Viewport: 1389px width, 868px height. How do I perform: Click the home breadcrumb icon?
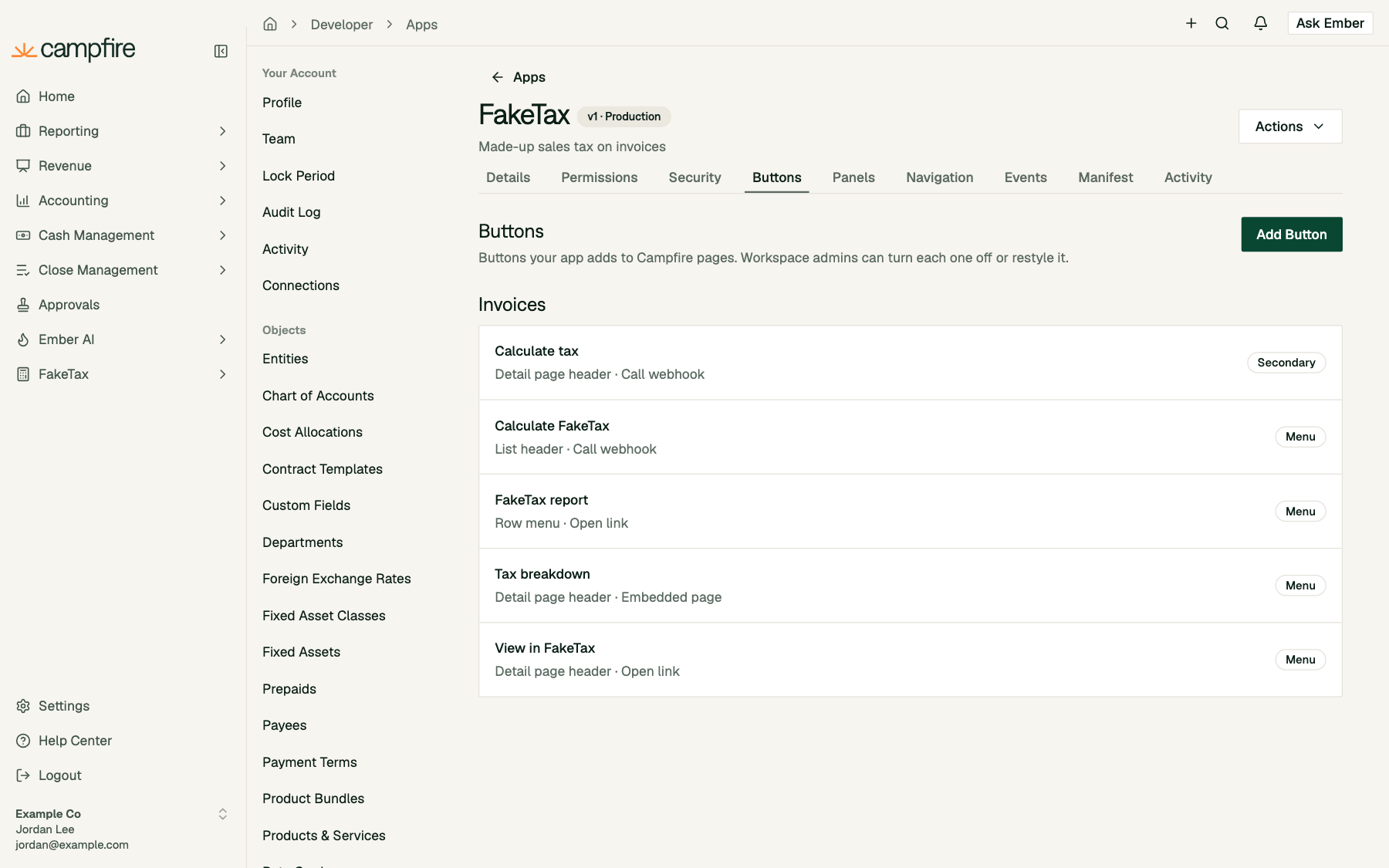pyautogui.click(x=270, y=24)
